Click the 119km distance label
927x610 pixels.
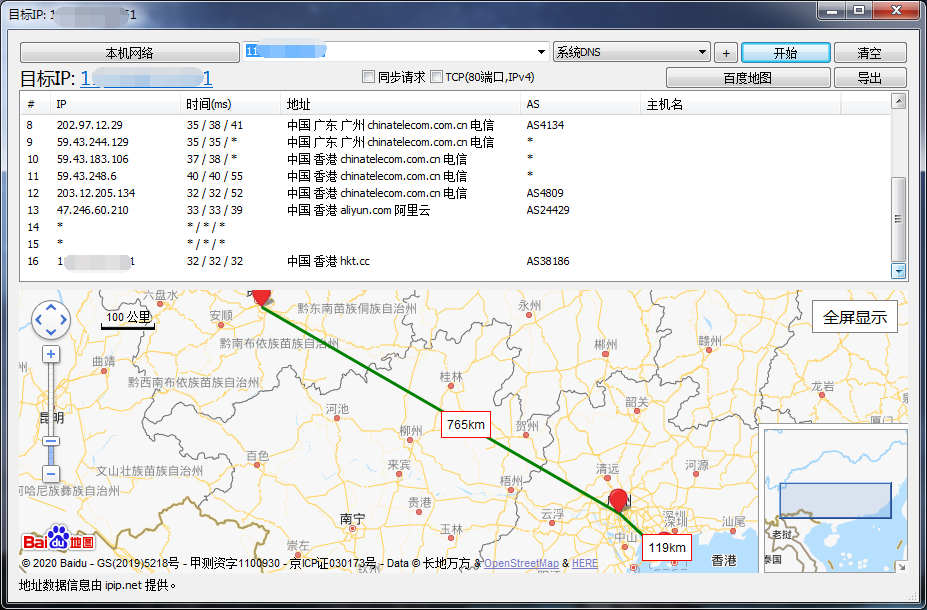click(x=667, y=547)
